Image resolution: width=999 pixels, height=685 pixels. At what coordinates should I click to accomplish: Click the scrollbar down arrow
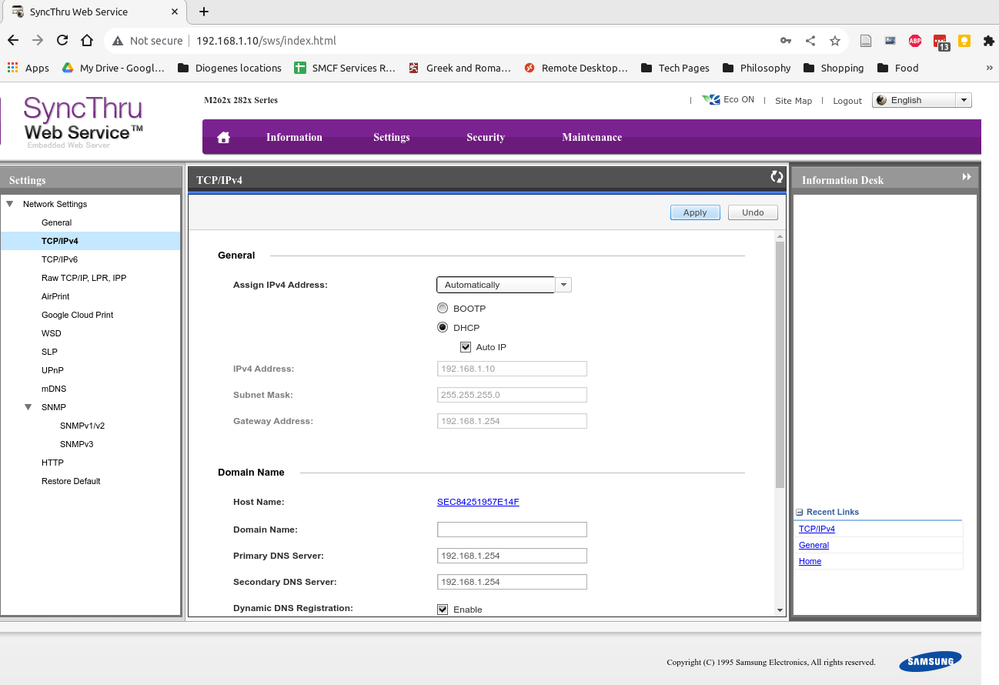coord(780,610)
